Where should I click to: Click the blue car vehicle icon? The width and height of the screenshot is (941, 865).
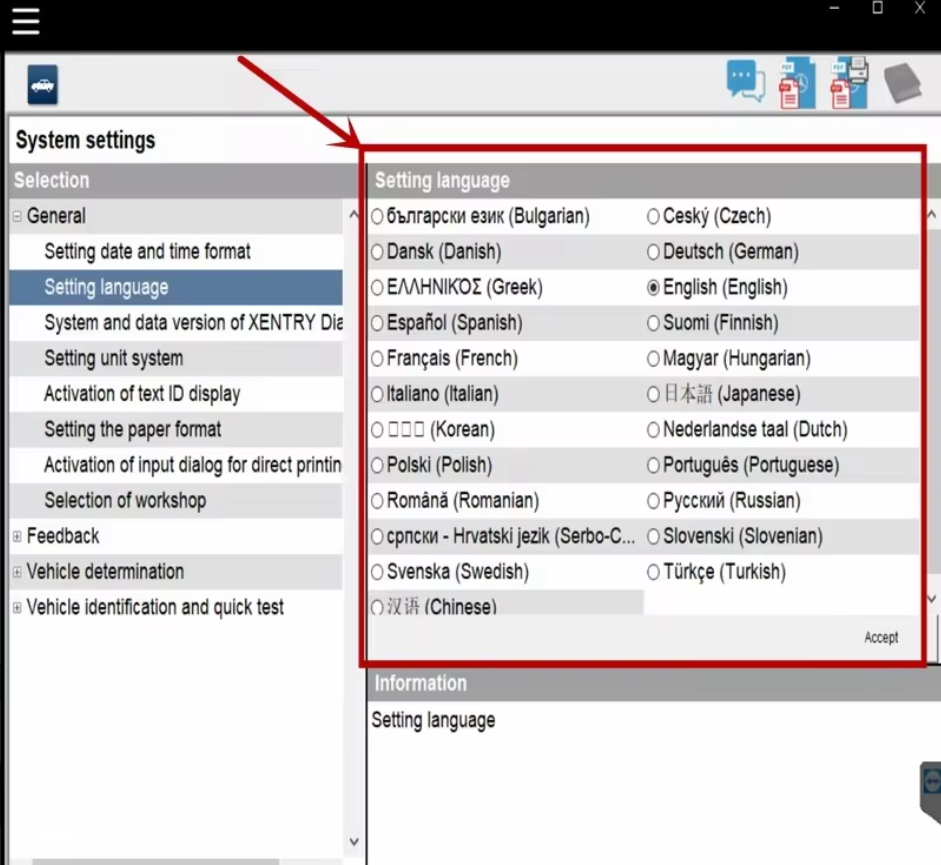pyautogui.click(x=40, y=84)
